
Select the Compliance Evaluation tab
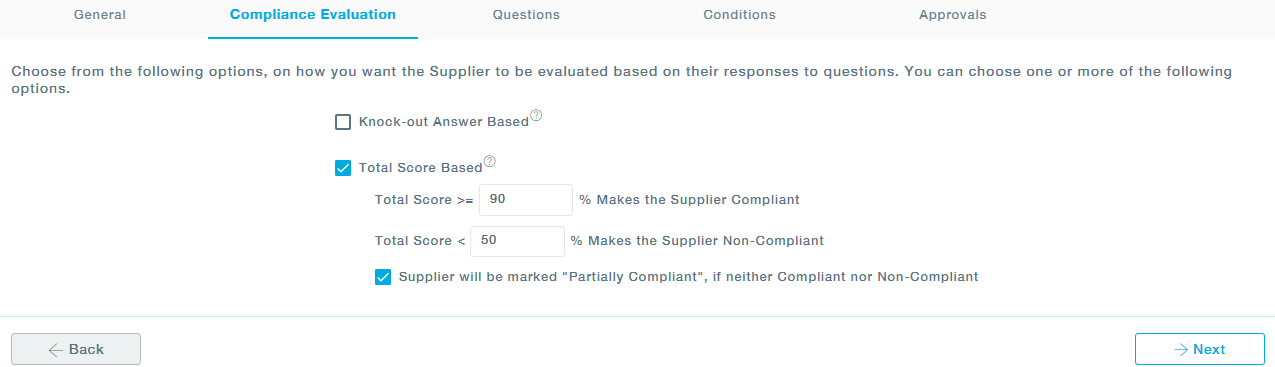click(x=313, y=15)
